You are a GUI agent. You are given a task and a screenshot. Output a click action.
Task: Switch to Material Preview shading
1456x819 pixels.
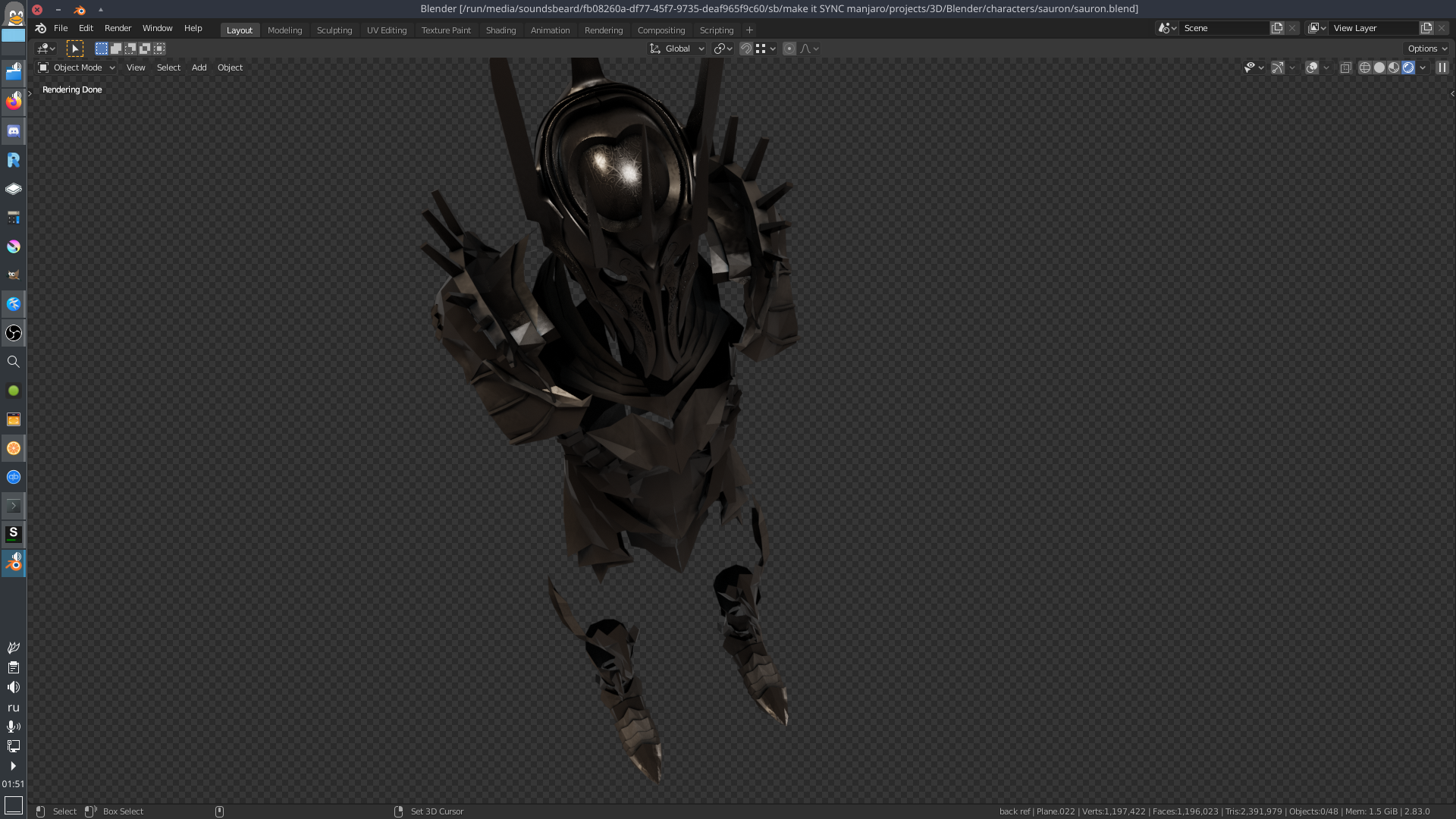1394,67
